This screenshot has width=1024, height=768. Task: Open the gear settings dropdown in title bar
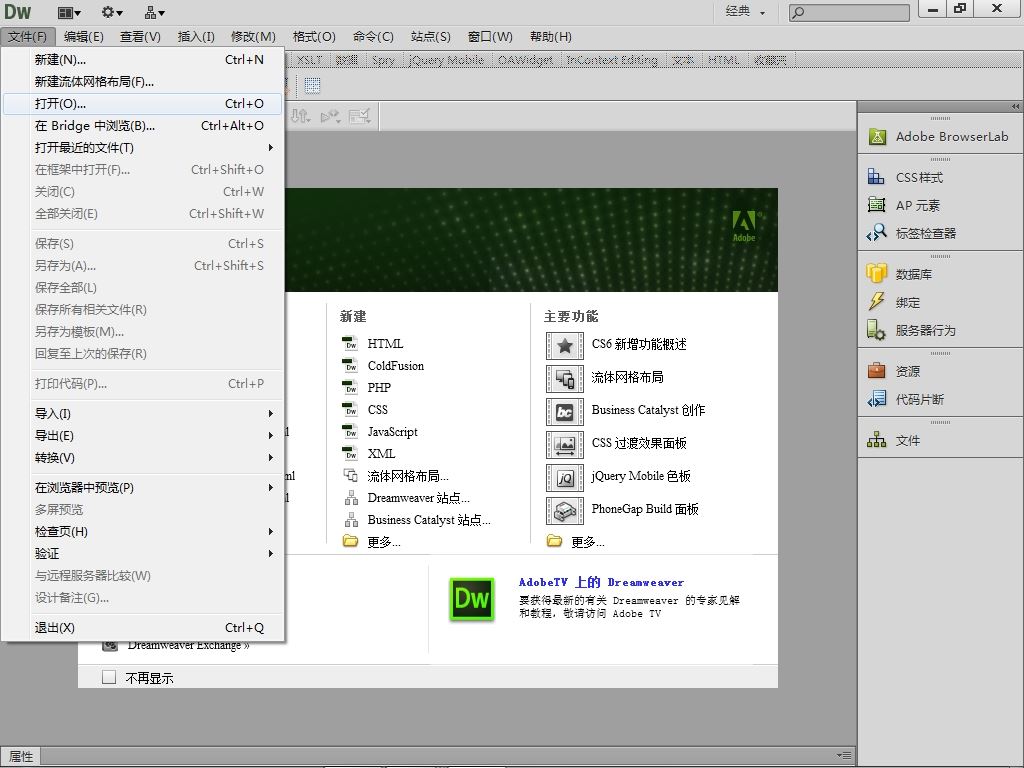coord(112,12)
